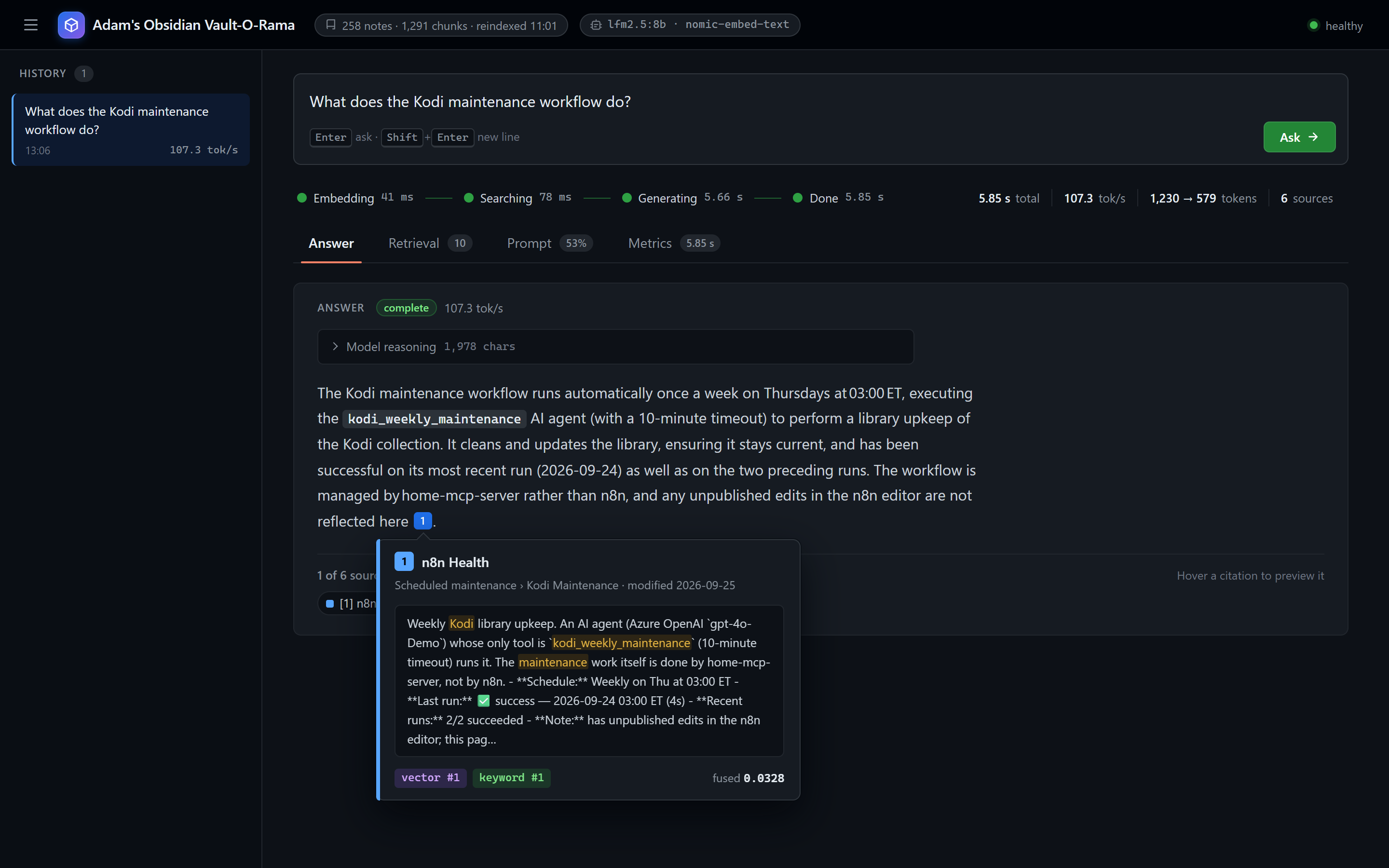Click the '6 sources' statistic
This screenshot has width=1389, height=868.
(x=1307, y=198)
